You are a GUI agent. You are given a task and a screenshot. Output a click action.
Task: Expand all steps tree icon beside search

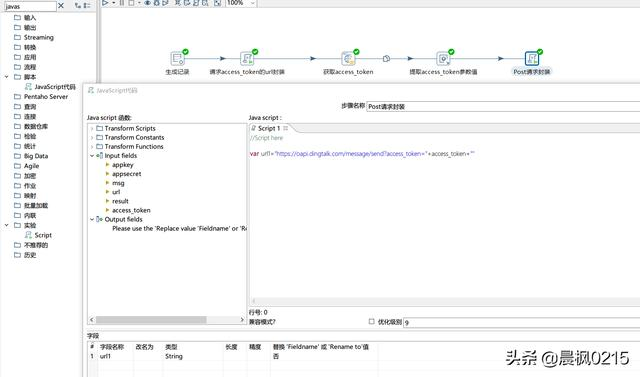[78, 6]
